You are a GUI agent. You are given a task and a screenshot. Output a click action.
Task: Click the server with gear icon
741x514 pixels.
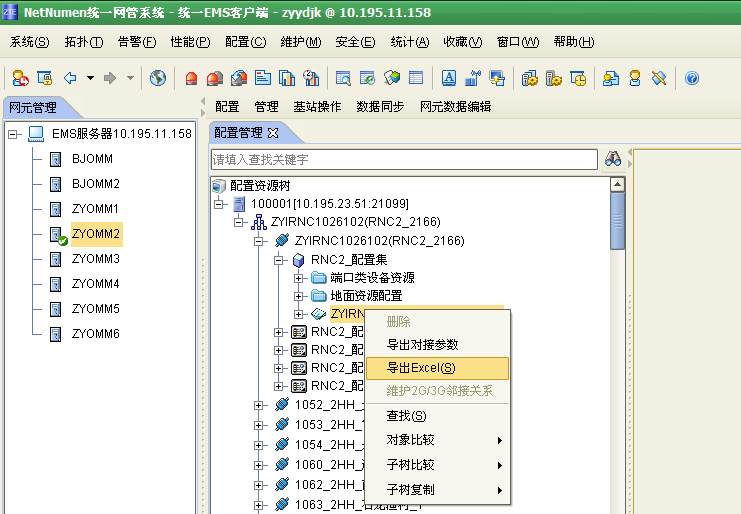coord(554,78)
